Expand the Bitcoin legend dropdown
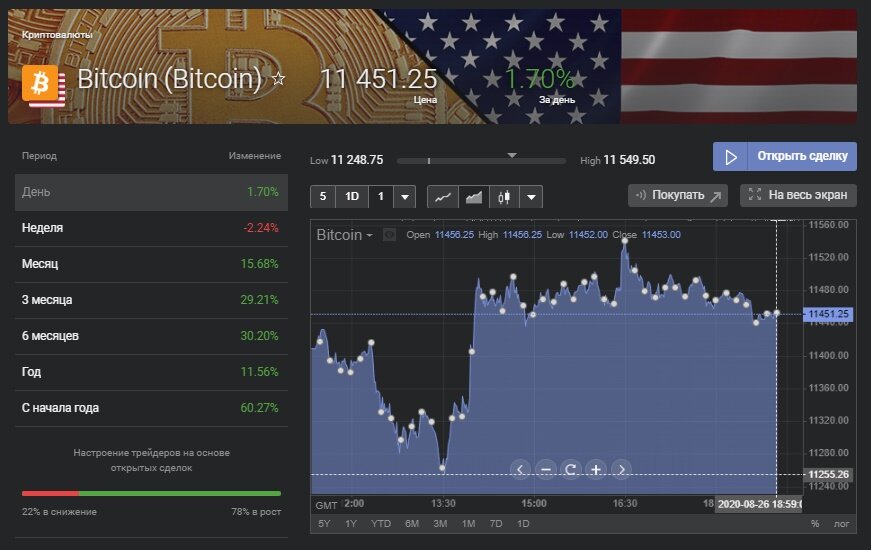The height and width of the screenshot is (550, 871). pos(369,235)
